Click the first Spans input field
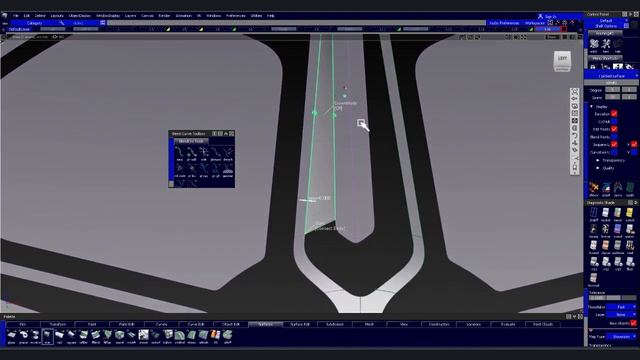Image resolution: width=640 pixels, height=360 pixels. (612, 97)
